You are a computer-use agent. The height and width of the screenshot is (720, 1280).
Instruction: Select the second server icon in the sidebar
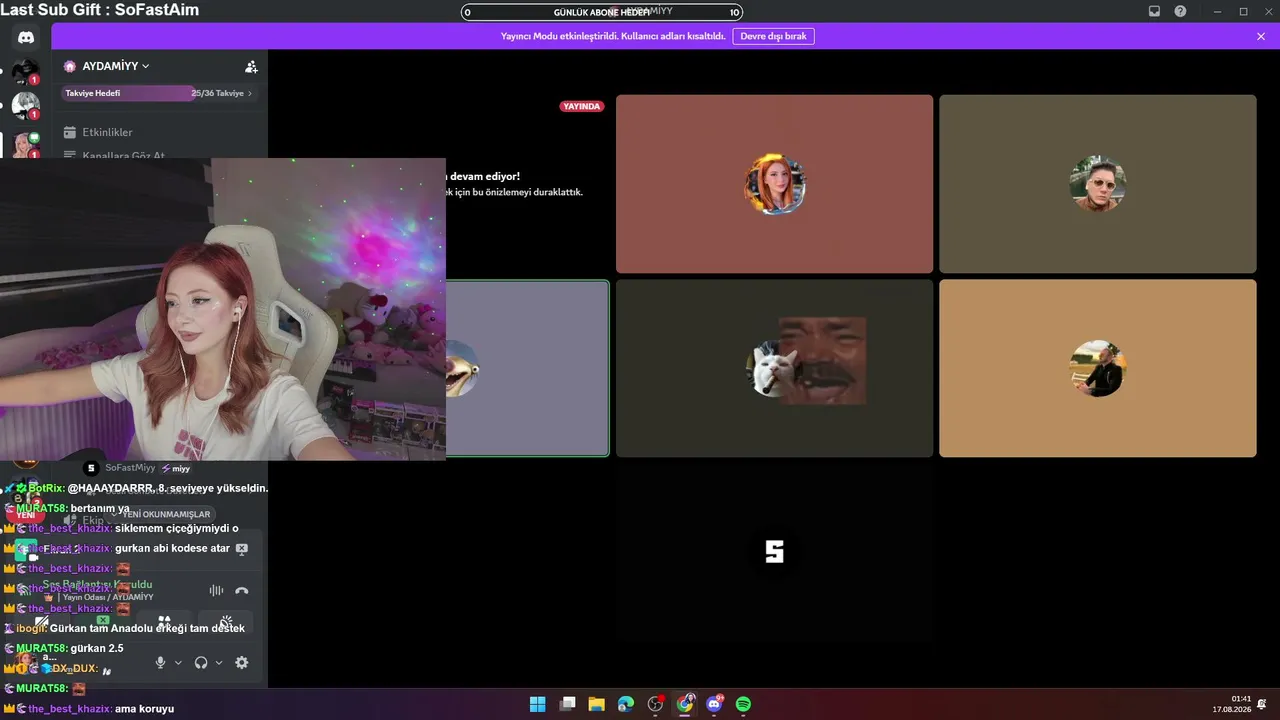tap(25, 105)
